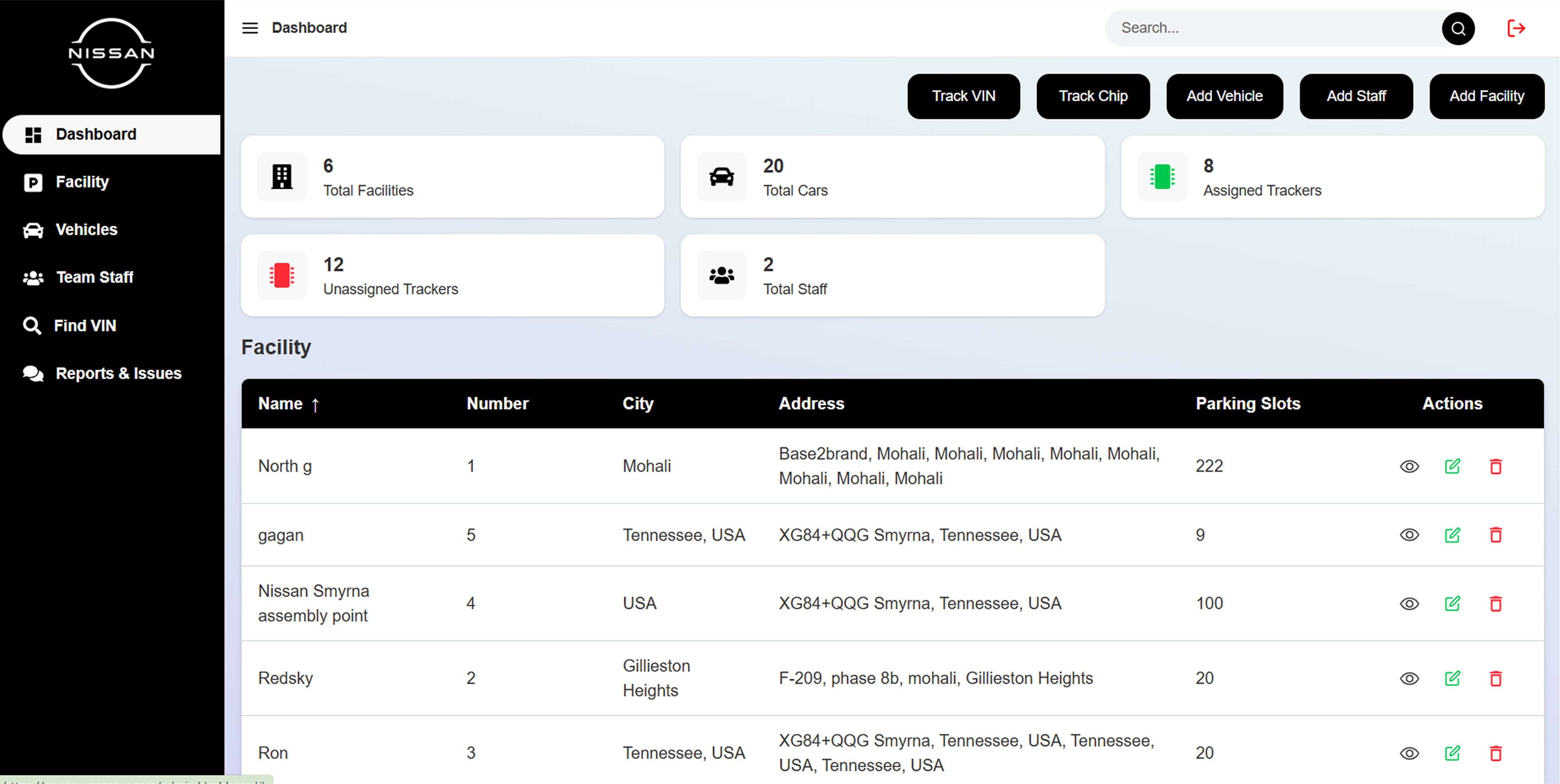This screenshot has width=1560, height=784.
Task: Click the Add Vehicle button
Action: click(x=1224, y=96)
